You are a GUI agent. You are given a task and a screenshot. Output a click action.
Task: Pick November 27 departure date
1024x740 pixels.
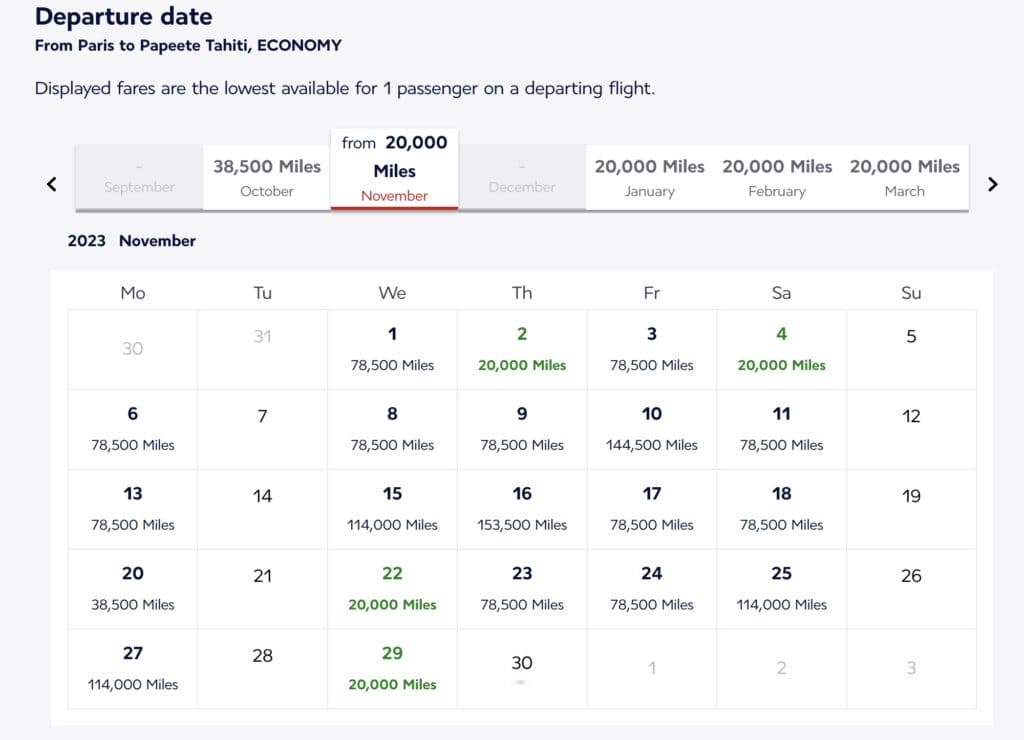(132, 668)
